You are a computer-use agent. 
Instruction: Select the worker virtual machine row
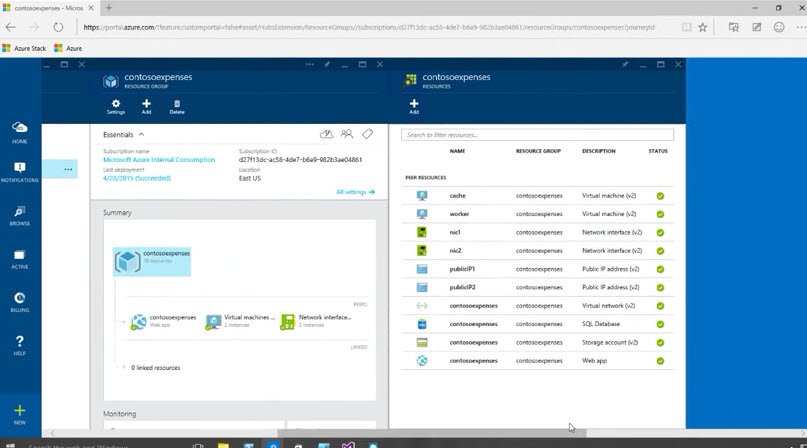[537, 214]
